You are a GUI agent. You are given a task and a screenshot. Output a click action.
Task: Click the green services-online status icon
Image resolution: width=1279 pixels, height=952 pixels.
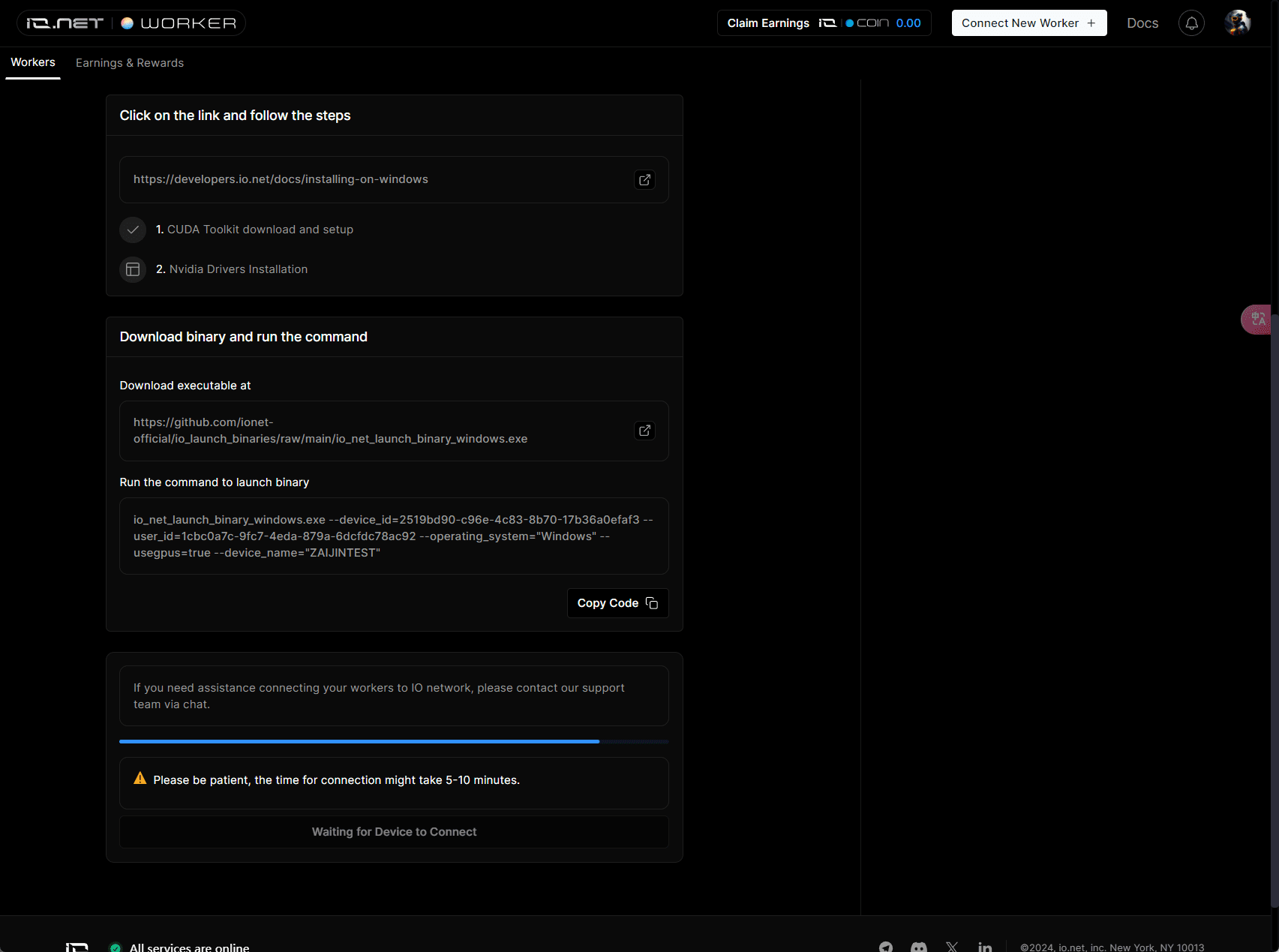[116, 947]
